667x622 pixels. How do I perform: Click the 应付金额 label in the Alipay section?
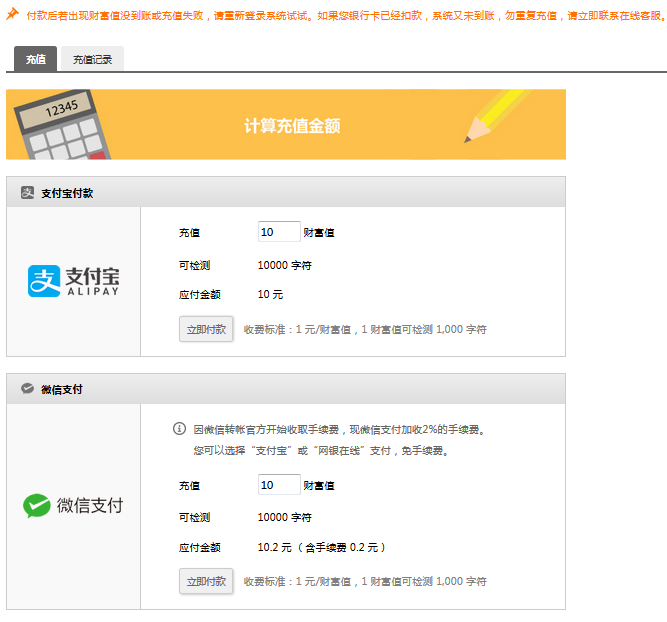coord(200,294)
